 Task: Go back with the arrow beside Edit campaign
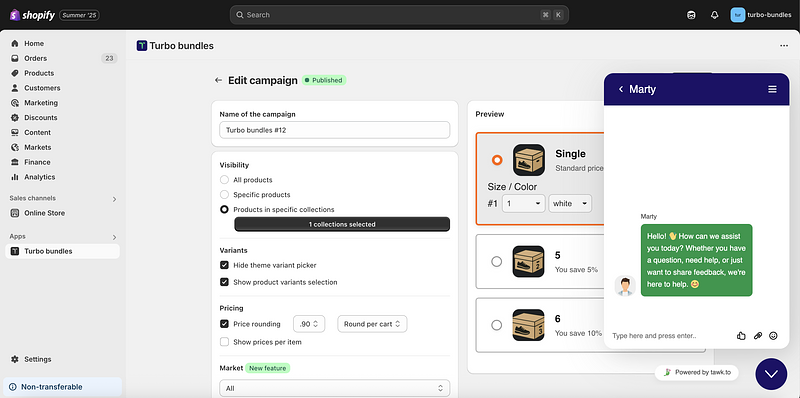pos(218,80)
